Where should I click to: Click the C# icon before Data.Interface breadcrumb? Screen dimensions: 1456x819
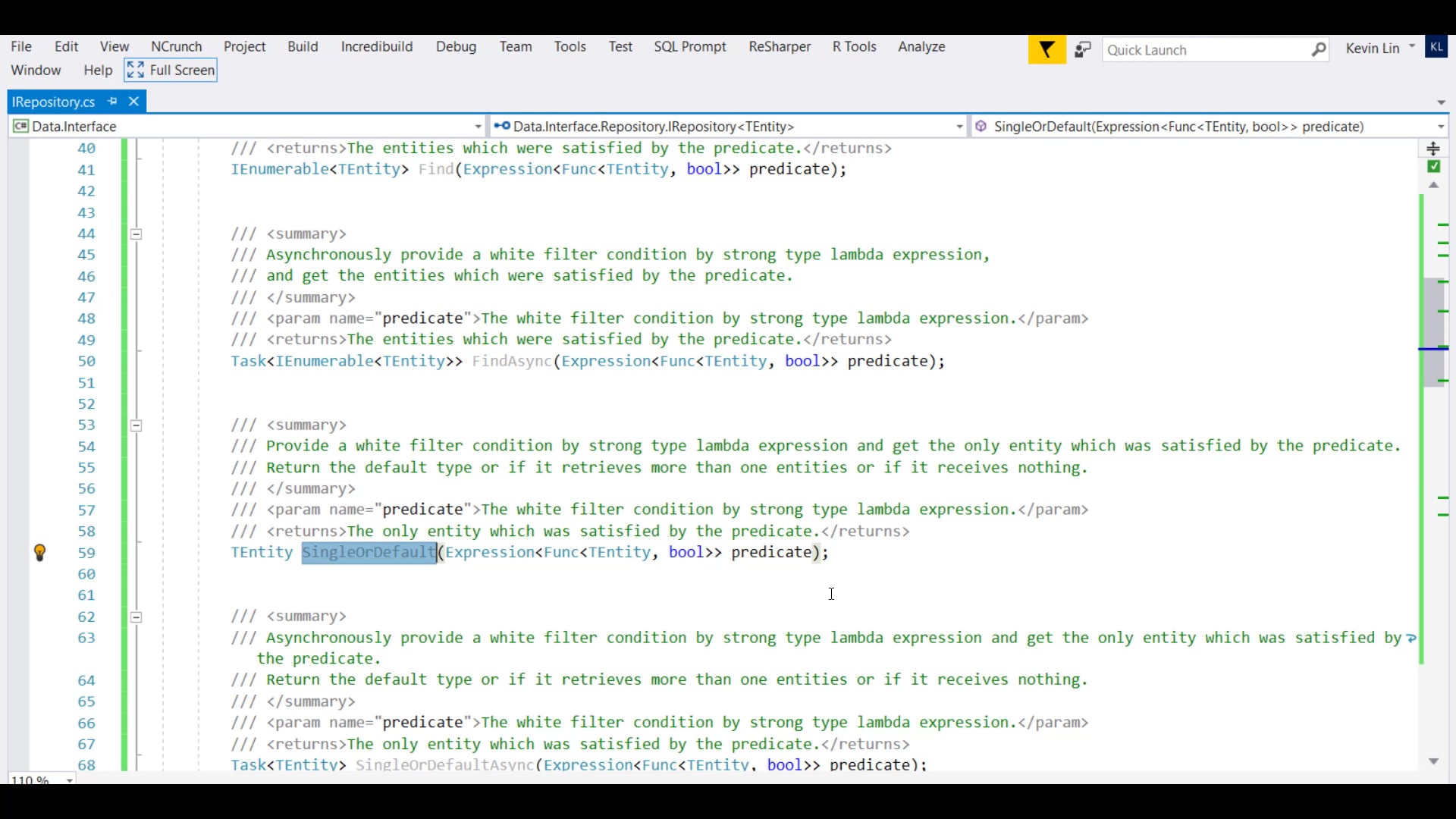tap(20, 126)
